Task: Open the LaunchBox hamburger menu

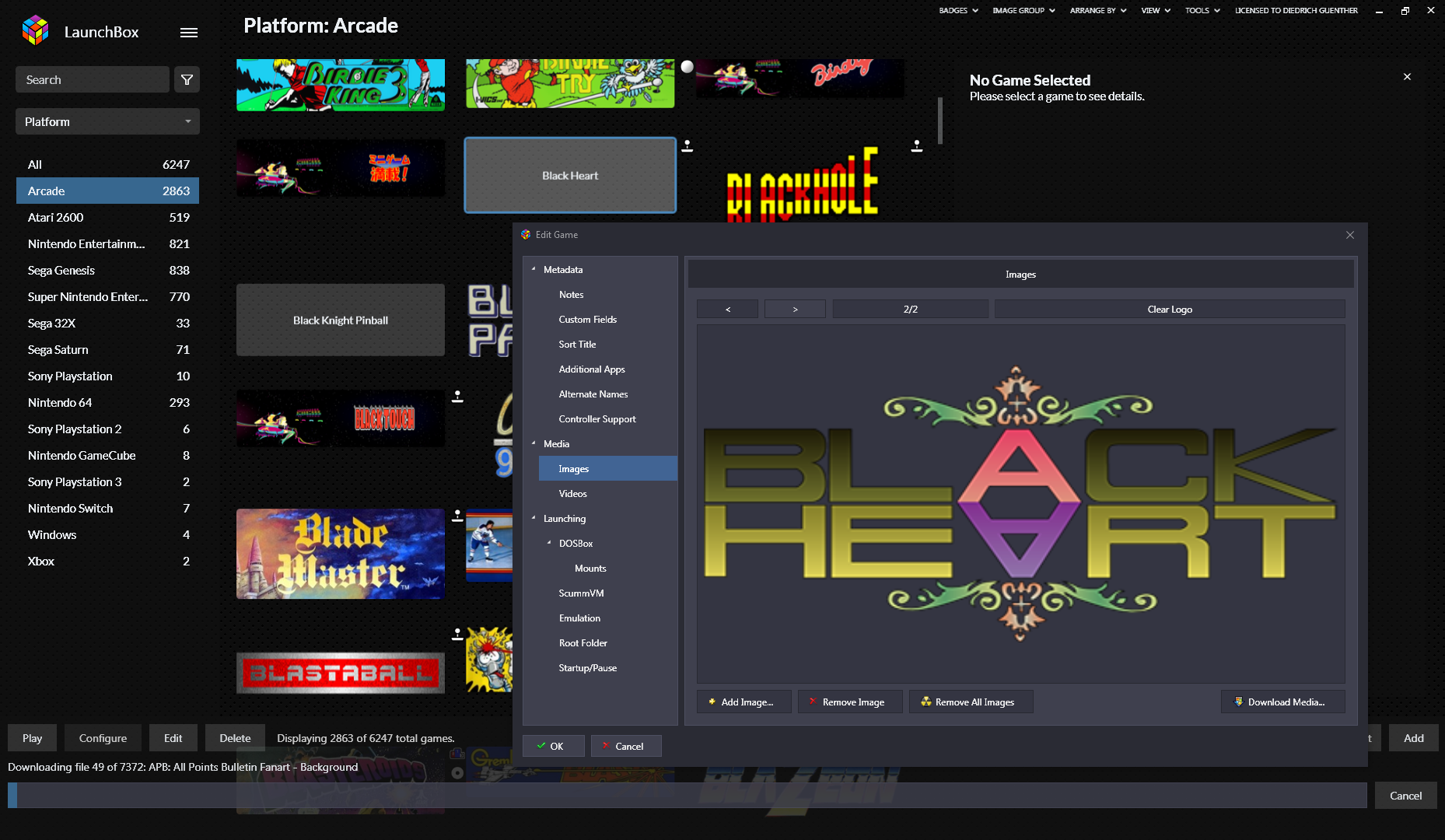Action: [188, 33]
